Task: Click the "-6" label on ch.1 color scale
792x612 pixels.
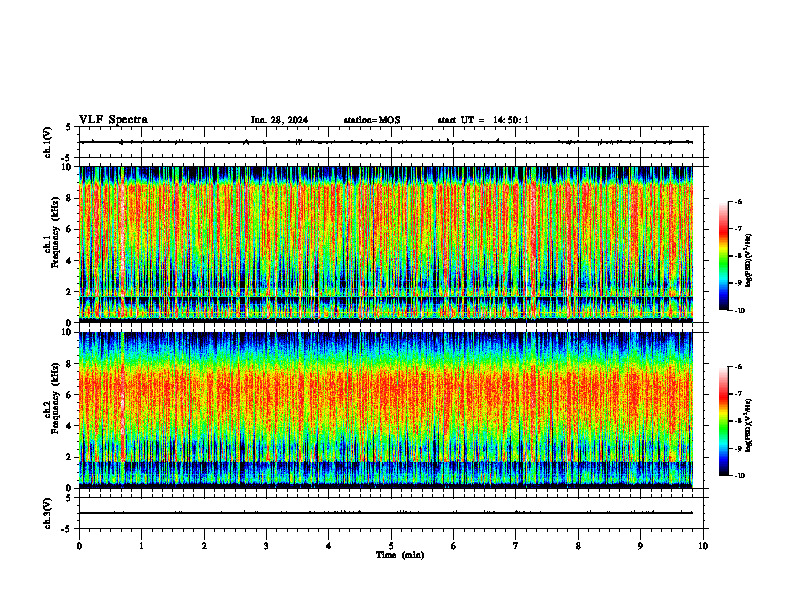Action: pyautogui.click(x=738, y=201)
